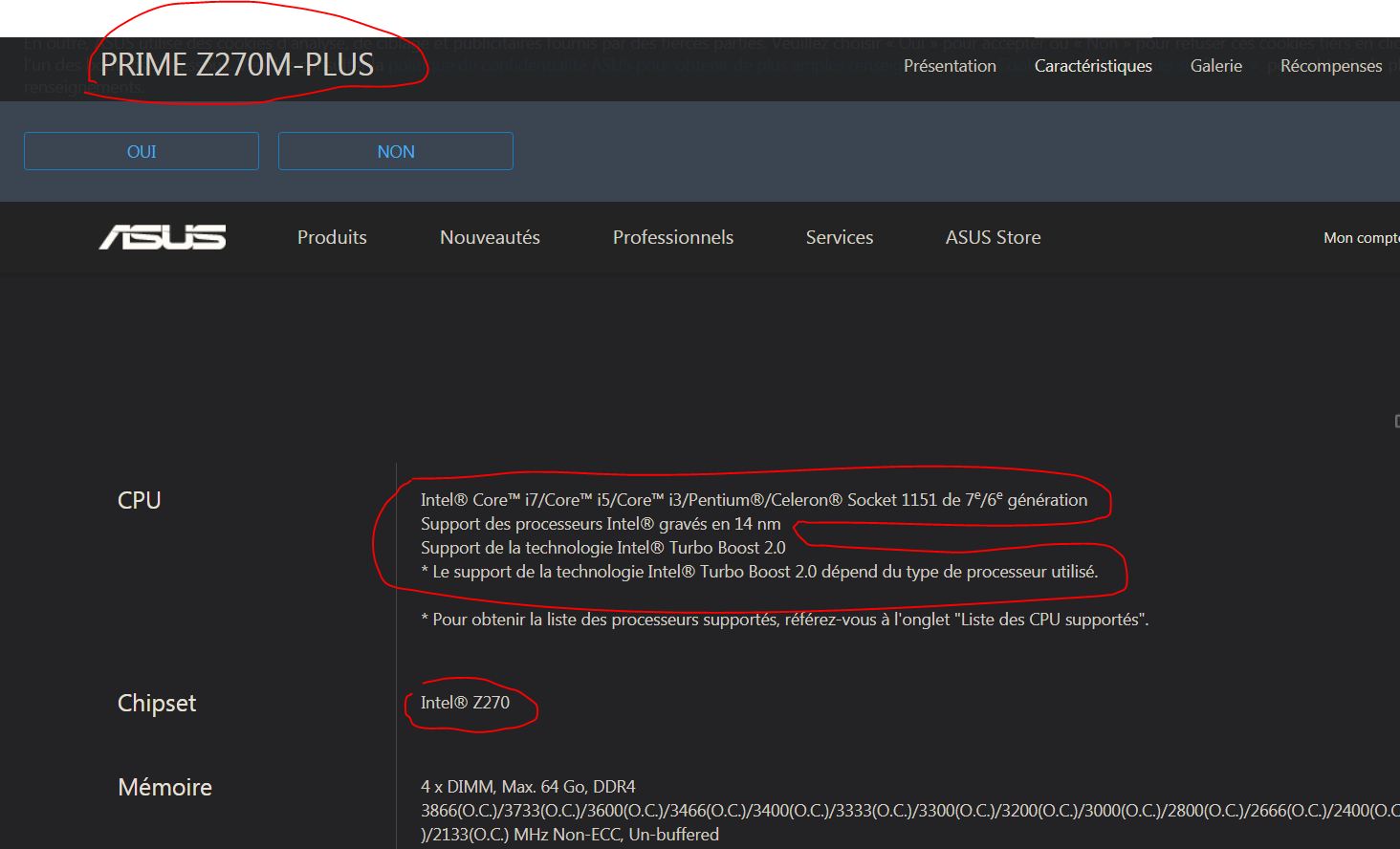
Task: Click the Socket 1151 processor support line
Action: tap(754, 500)
